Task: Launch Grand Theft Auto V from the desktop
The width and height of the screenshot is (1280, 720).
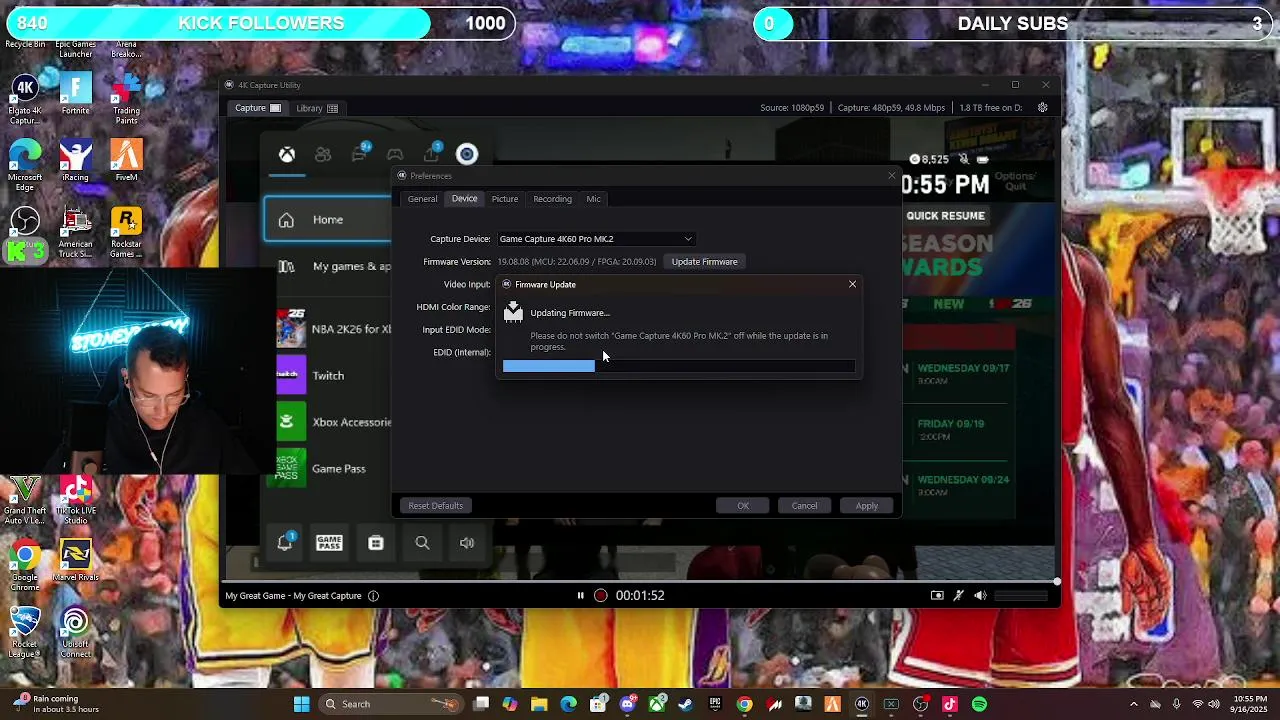Action: coord(25,500)
